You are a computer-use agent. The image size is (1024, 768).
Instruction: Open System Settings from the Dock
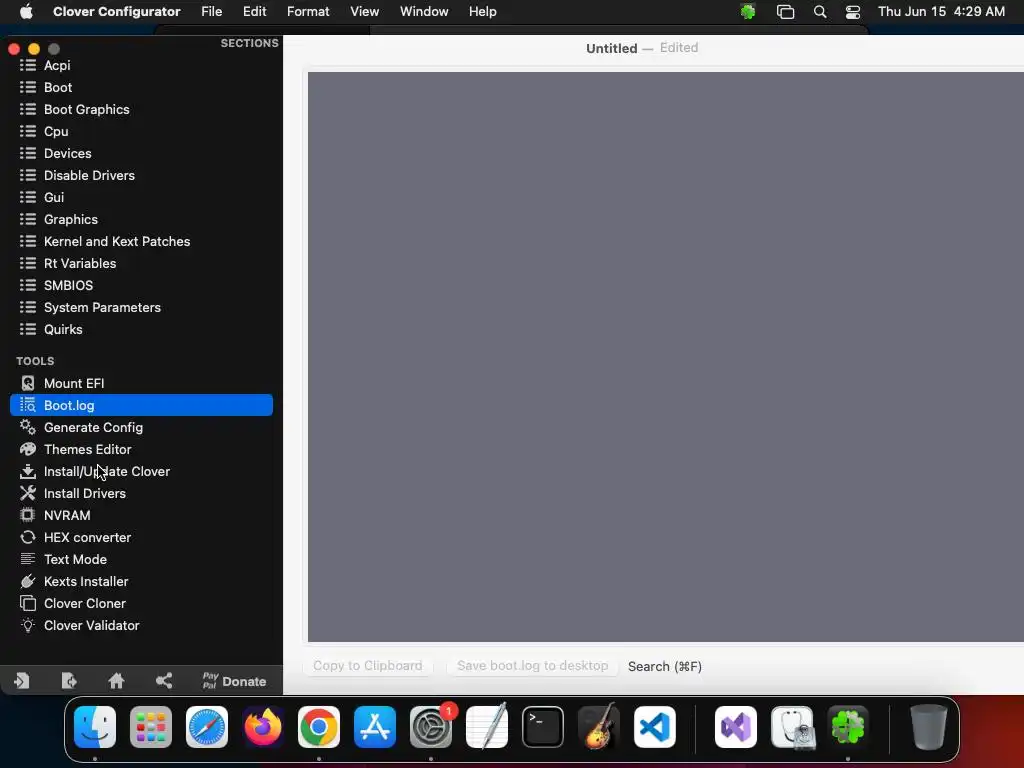click(431, 727)
